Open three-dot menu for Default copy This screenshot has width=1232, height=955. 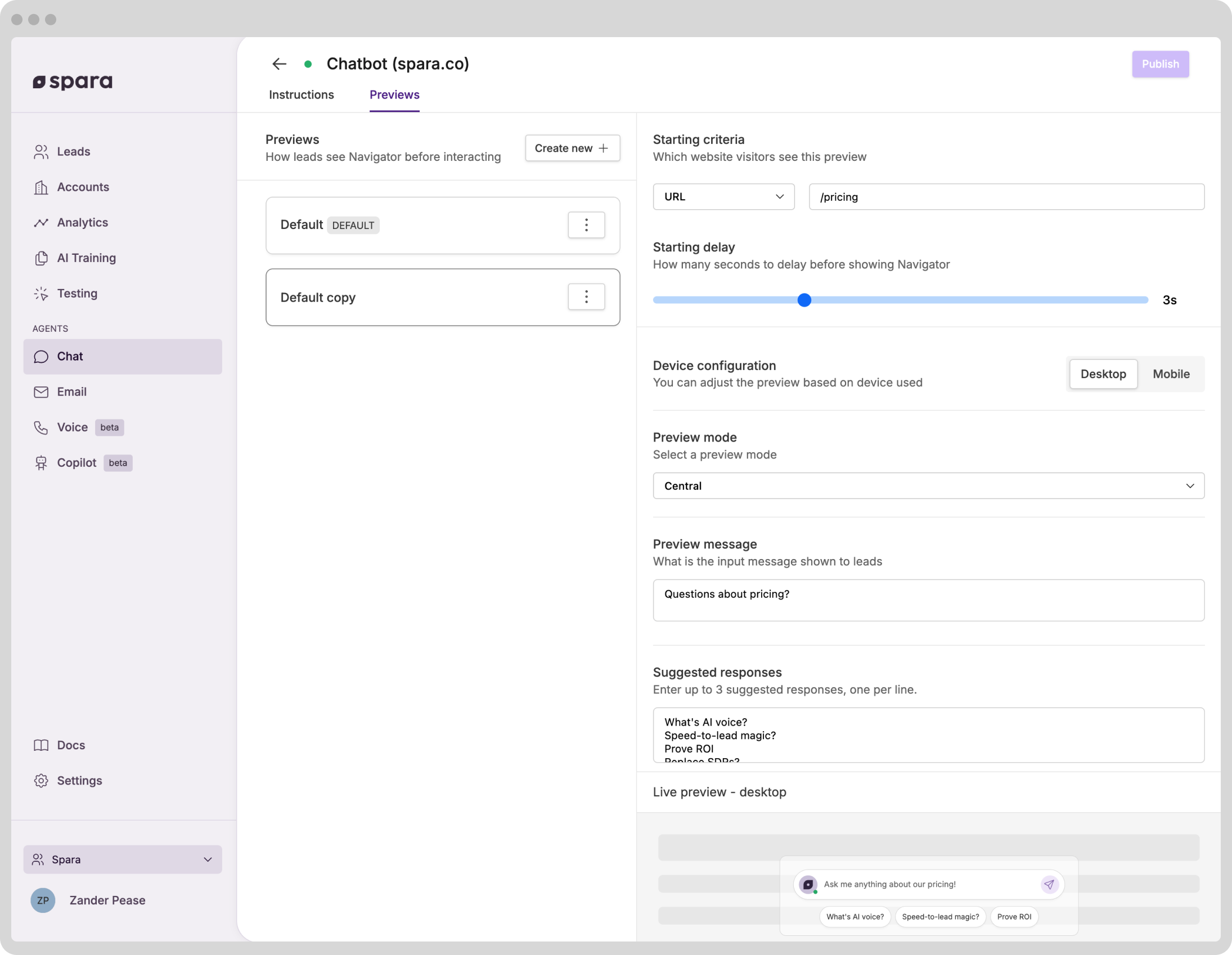[x=586, y=297]
